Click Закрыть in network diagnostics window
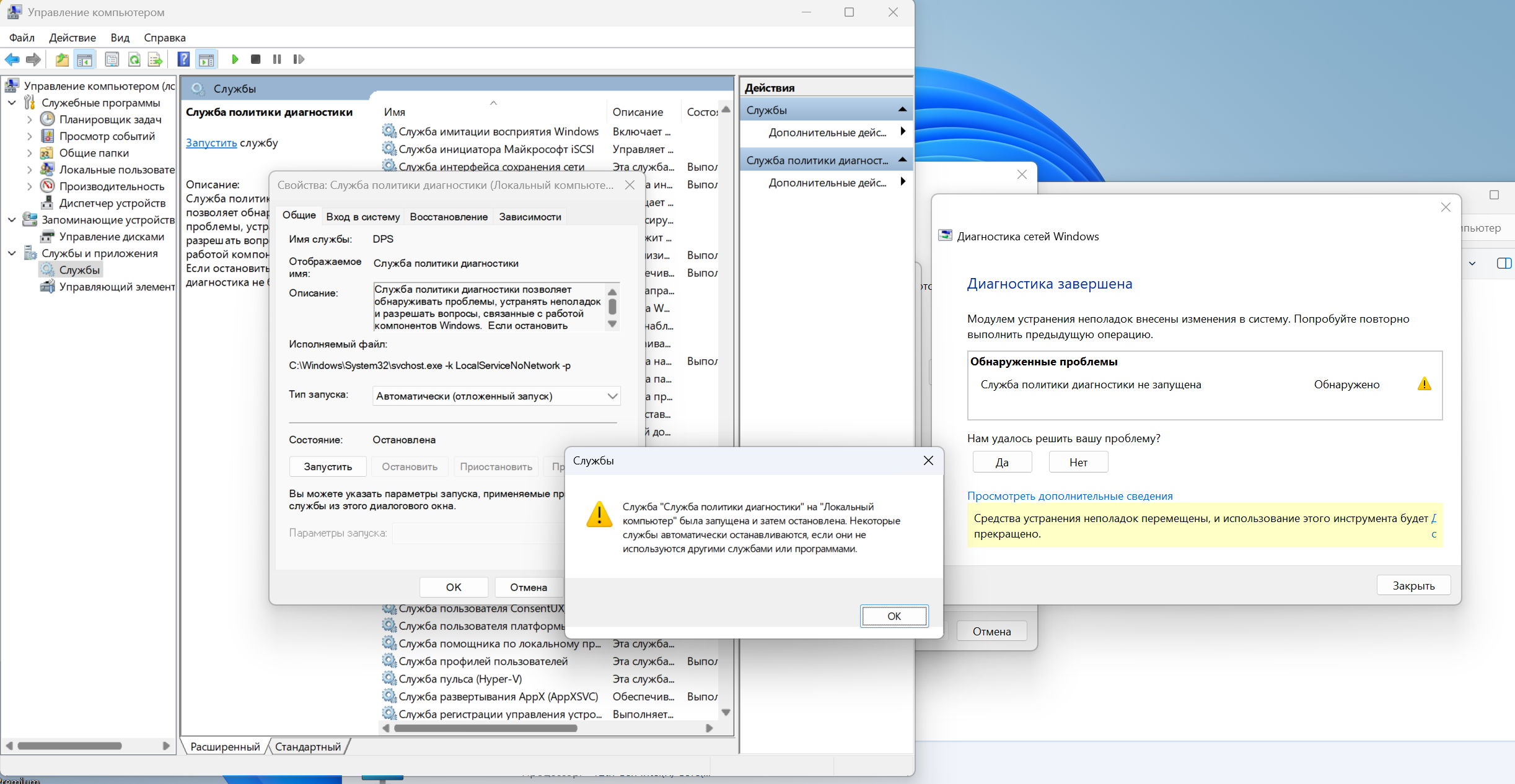 (x=1413, y=585)
